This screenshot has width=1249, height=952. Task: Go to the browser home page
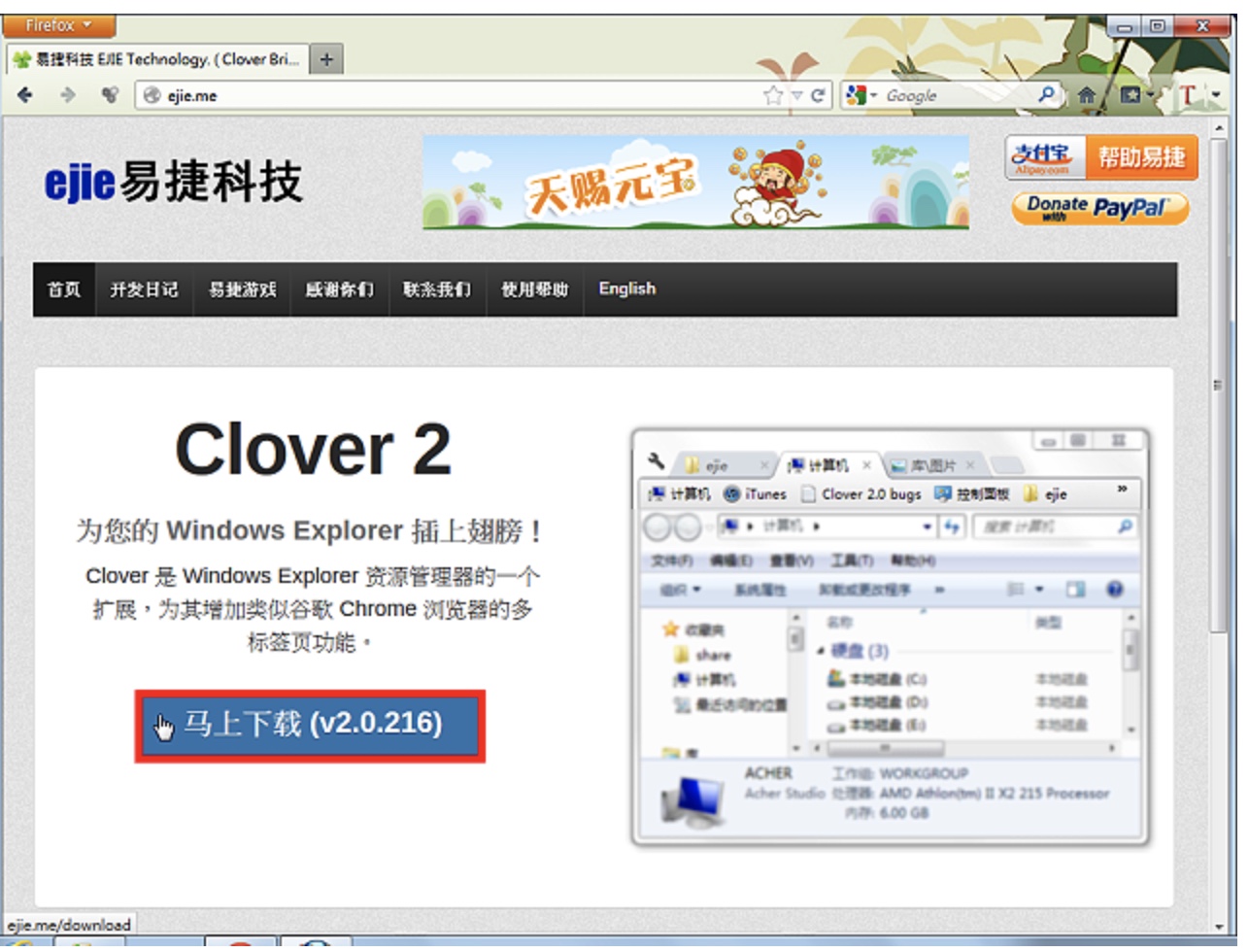1087,95
